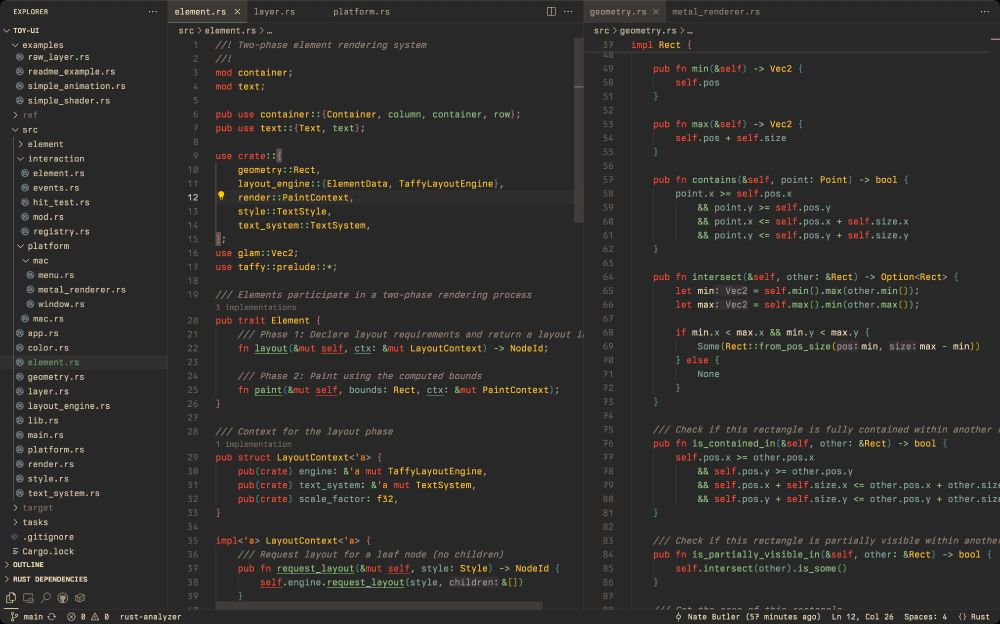Open more actions for the right editor group
This screenshot has height=624, width=1000.
[x=985, y=11]
